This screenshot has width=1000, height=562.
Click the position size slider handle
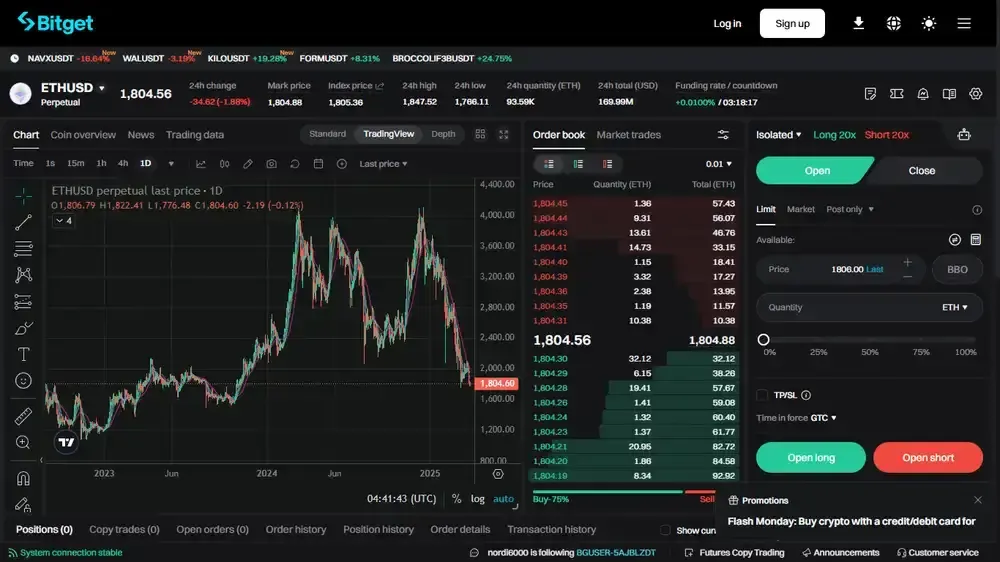763,340
